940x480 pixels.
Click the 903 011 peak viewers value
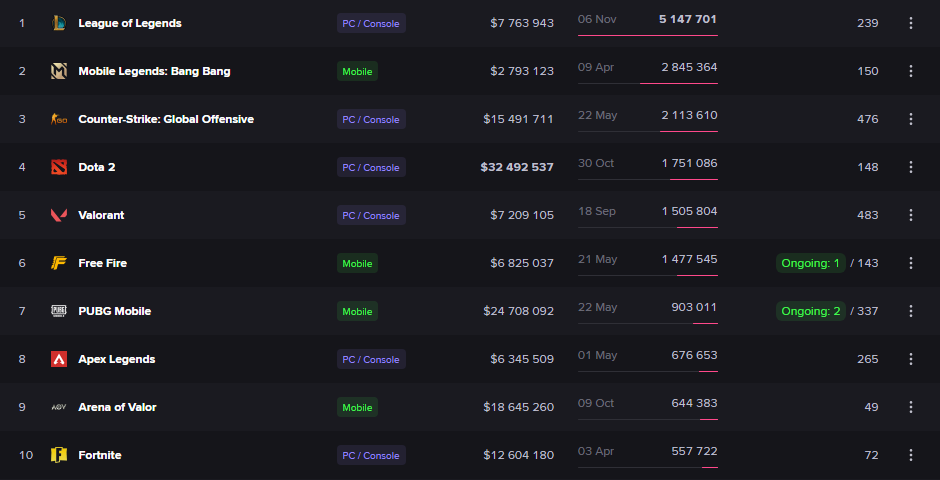(x=694, y=307)
